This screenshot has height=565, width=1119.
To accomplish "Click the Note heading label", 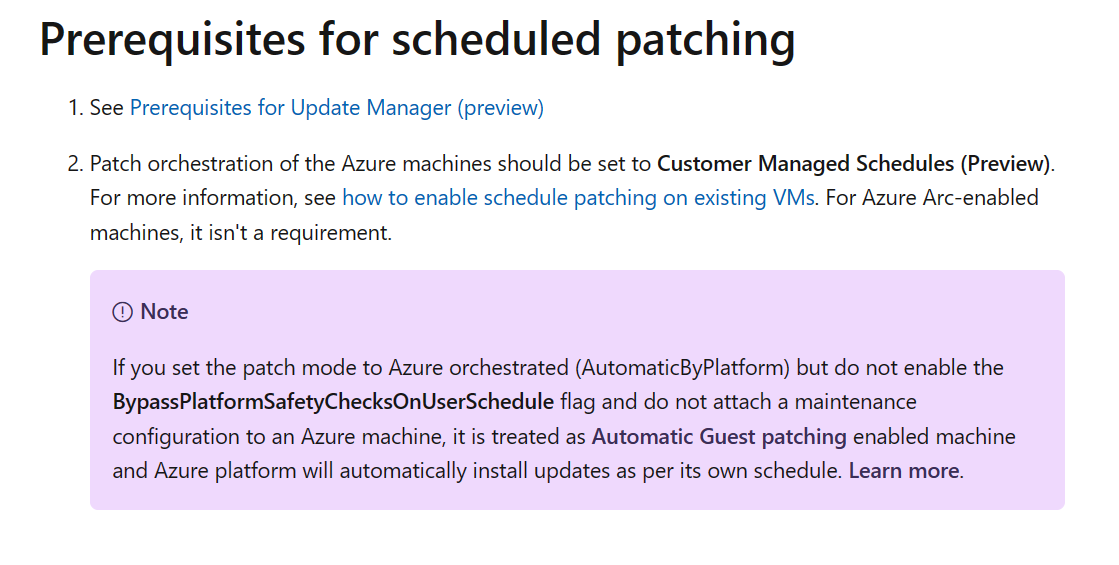I will click(x=164, y=312).
